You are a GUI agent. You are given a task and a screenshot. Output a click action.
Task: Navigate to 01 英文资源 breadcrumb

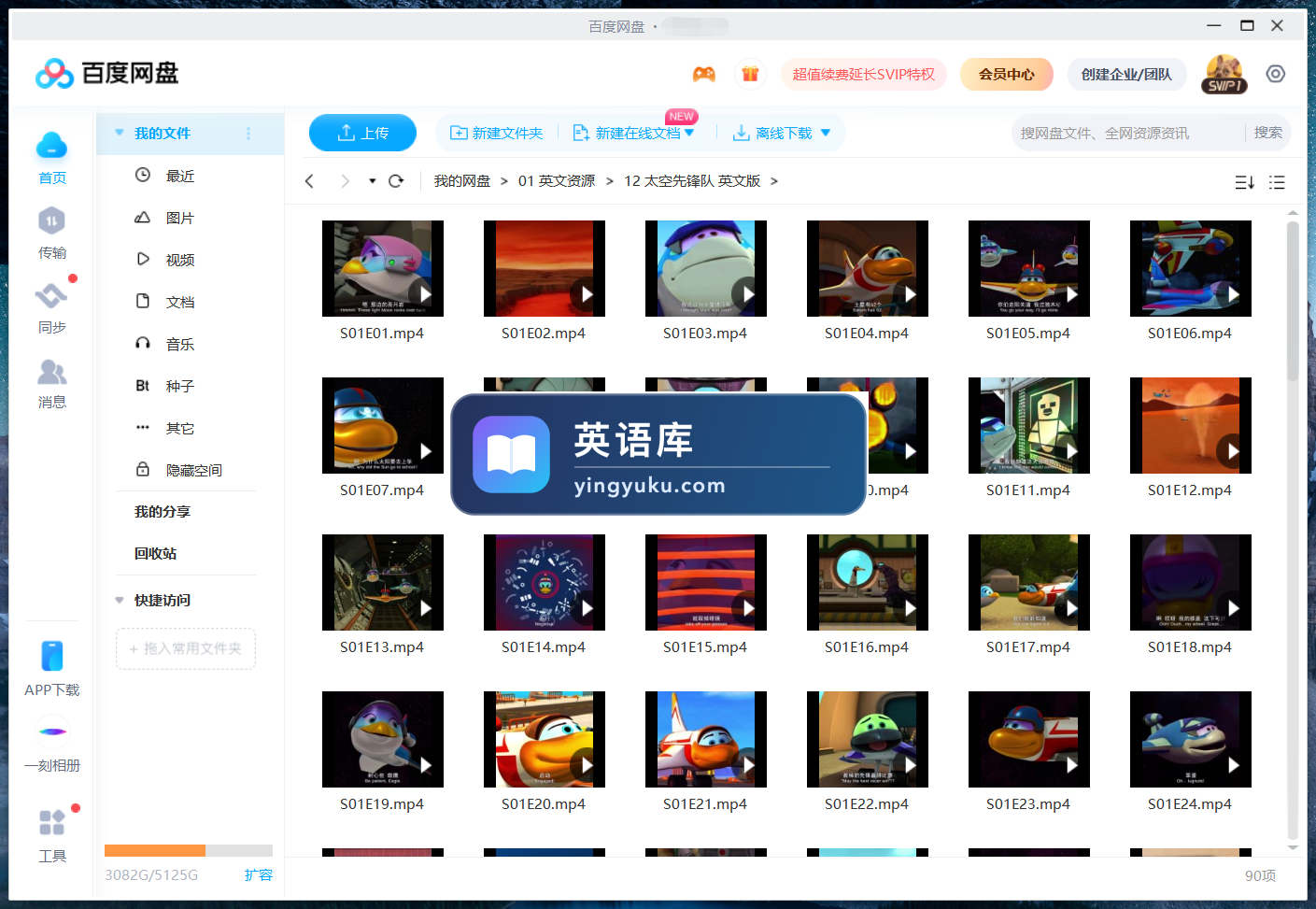(x=557, y=181)
